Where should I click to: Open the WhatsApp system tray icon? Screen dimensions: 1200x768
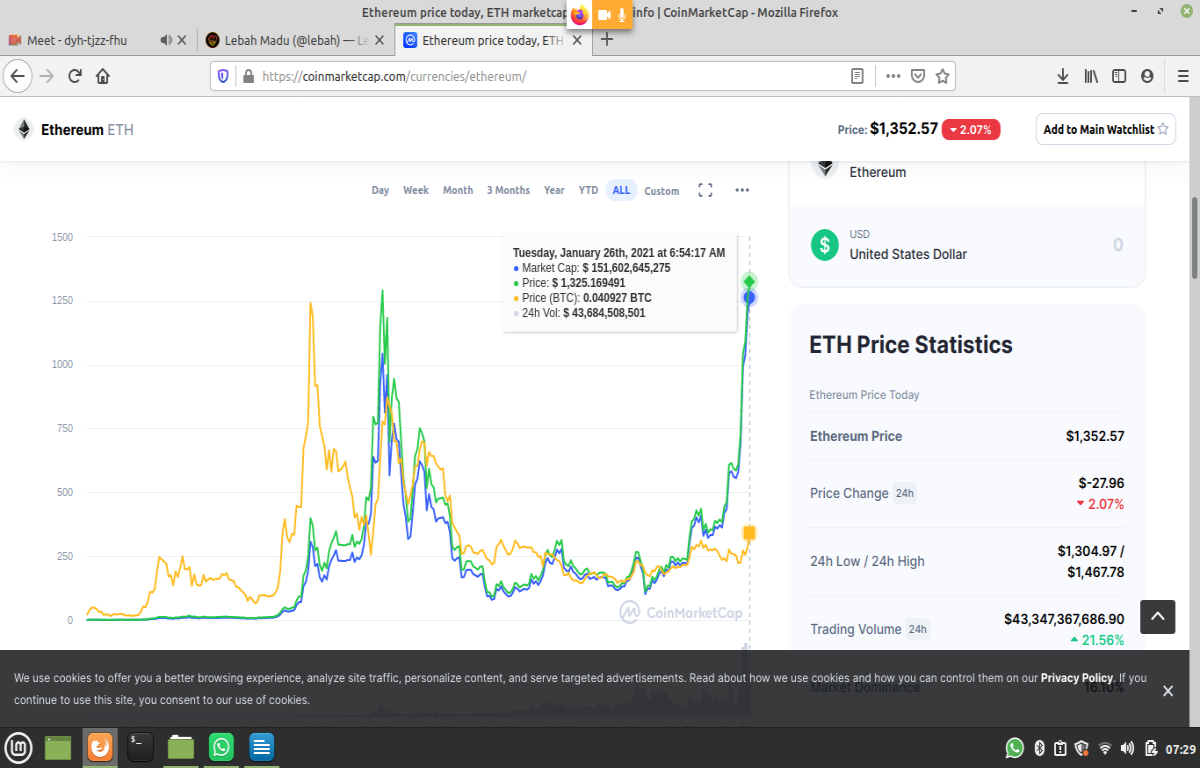[1014, 748]
